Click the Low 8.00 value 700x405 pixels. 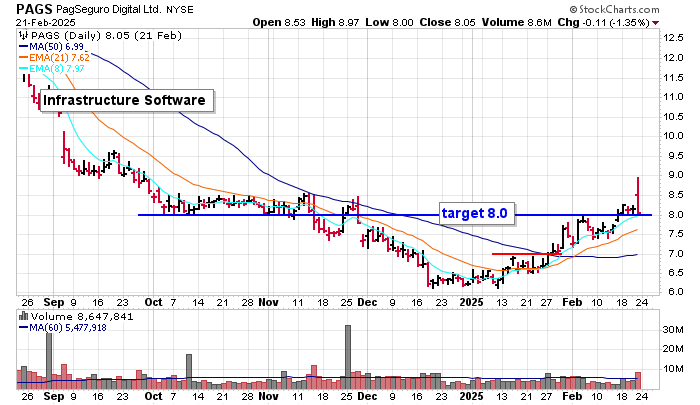(389, 22)
